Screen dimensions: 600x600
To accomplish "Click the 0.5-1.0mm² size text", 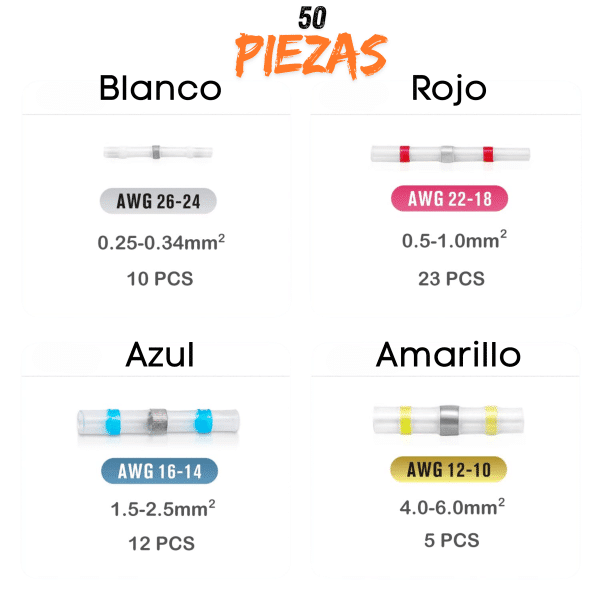I will pyautogui.click(x=454, y=240).
